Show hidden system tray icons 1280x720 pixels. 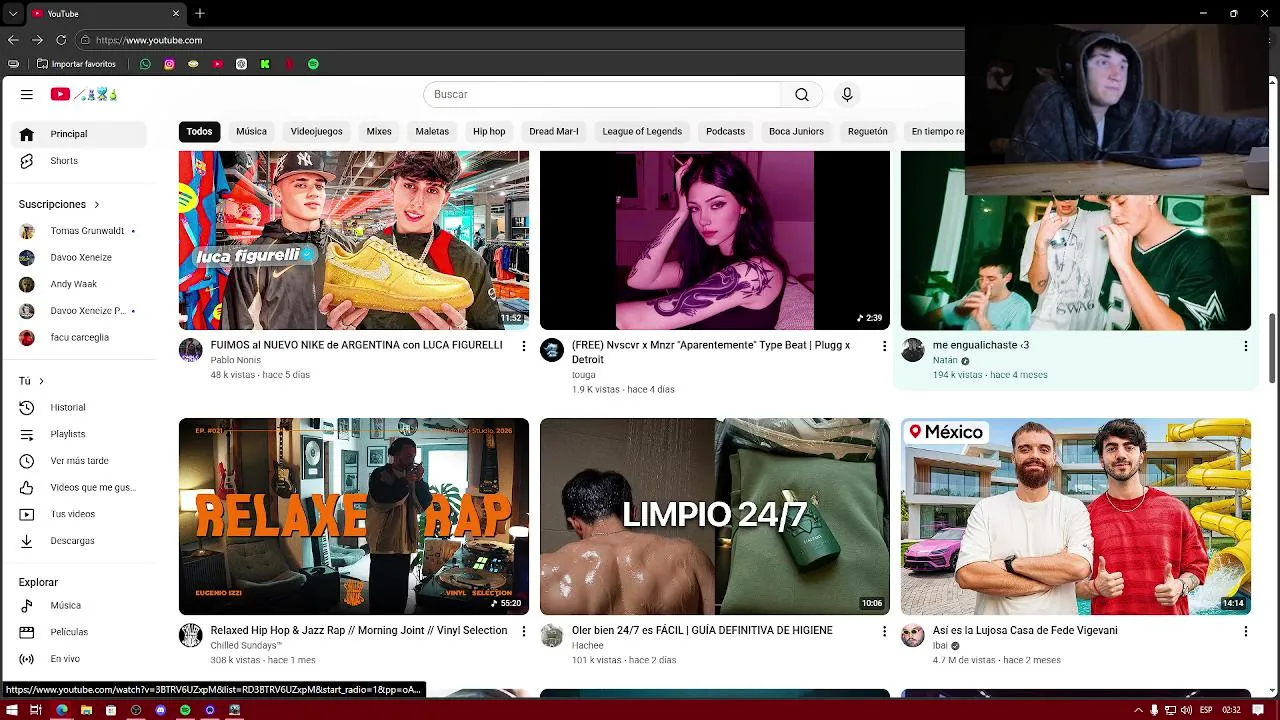click(x=1138, y=710)
